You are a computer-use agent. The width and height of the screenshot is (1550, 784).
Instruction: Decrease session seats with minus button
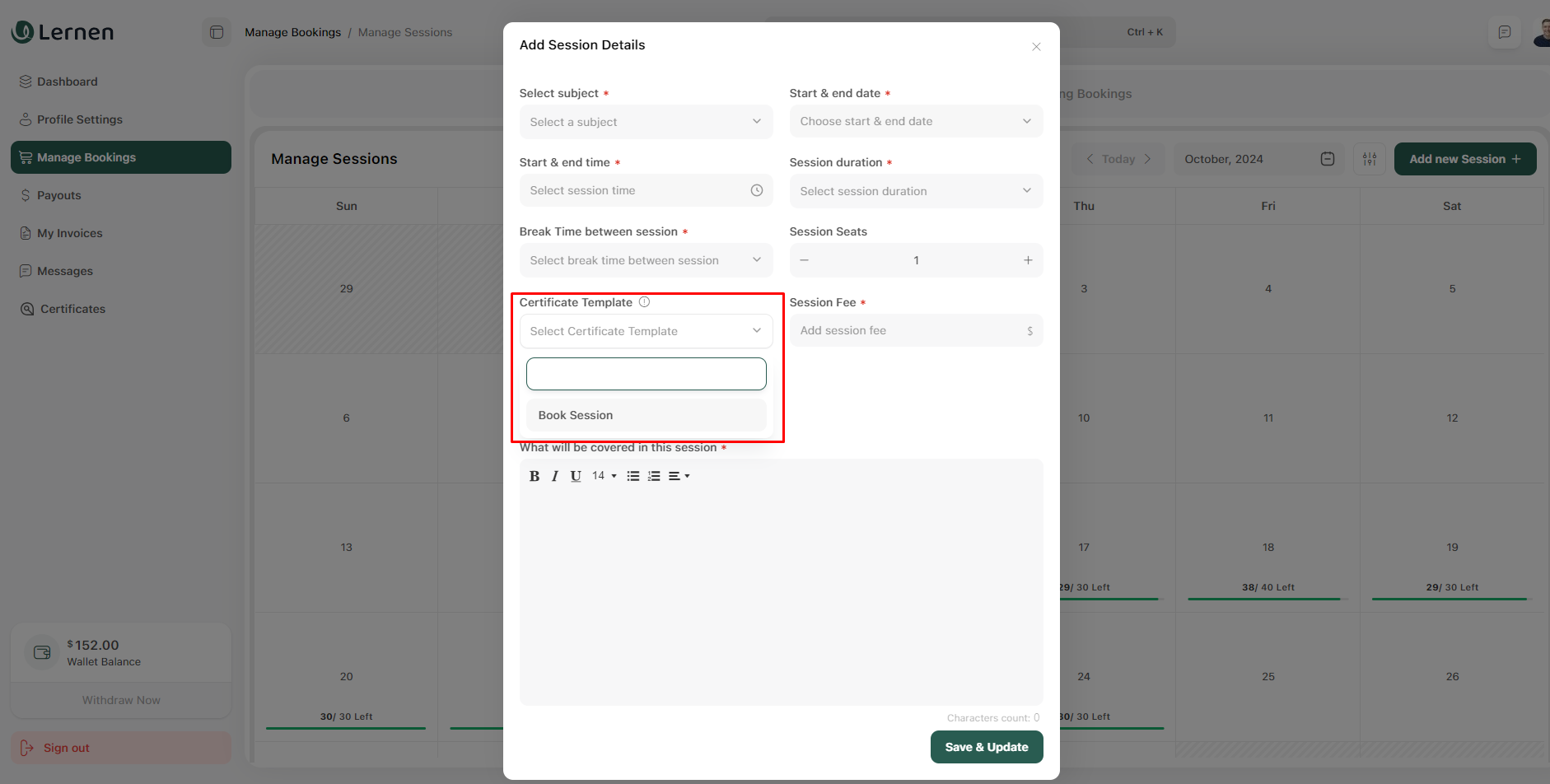coord(804,260)
